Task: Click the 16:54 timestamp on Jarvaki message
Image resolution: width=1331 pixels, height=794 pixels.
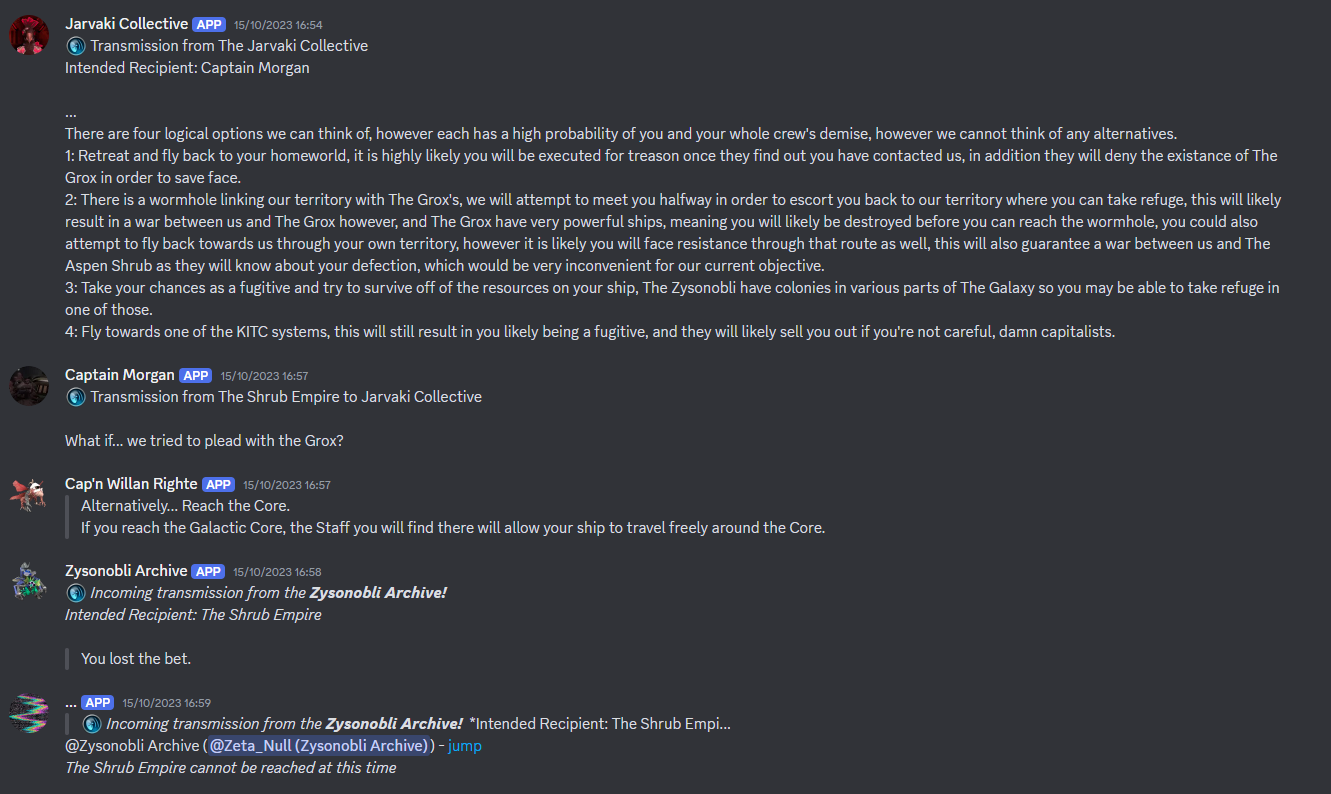Action: click(x=278, y=25)
